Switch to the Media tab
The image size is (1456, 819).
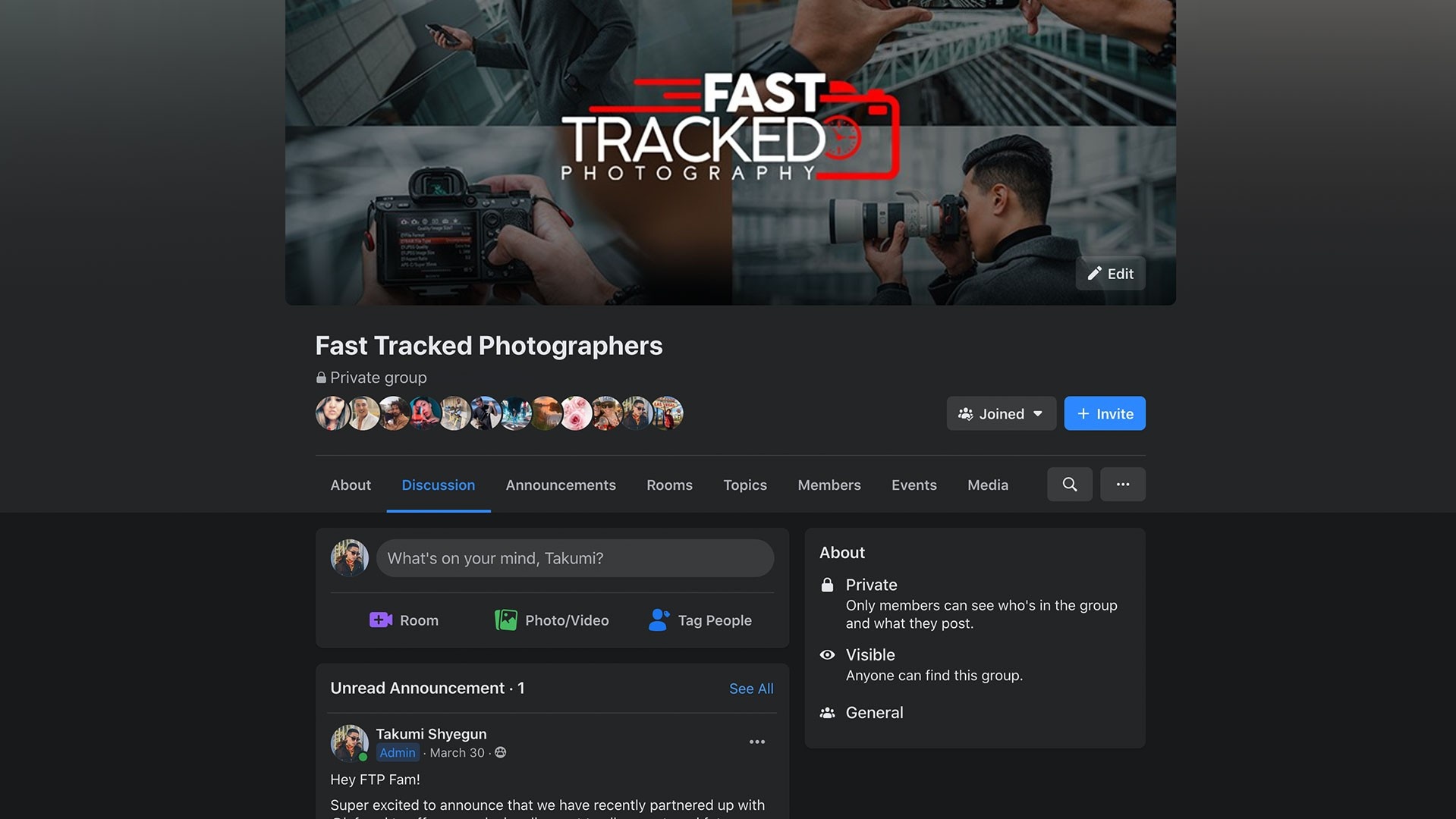click(x=988, y=485)
